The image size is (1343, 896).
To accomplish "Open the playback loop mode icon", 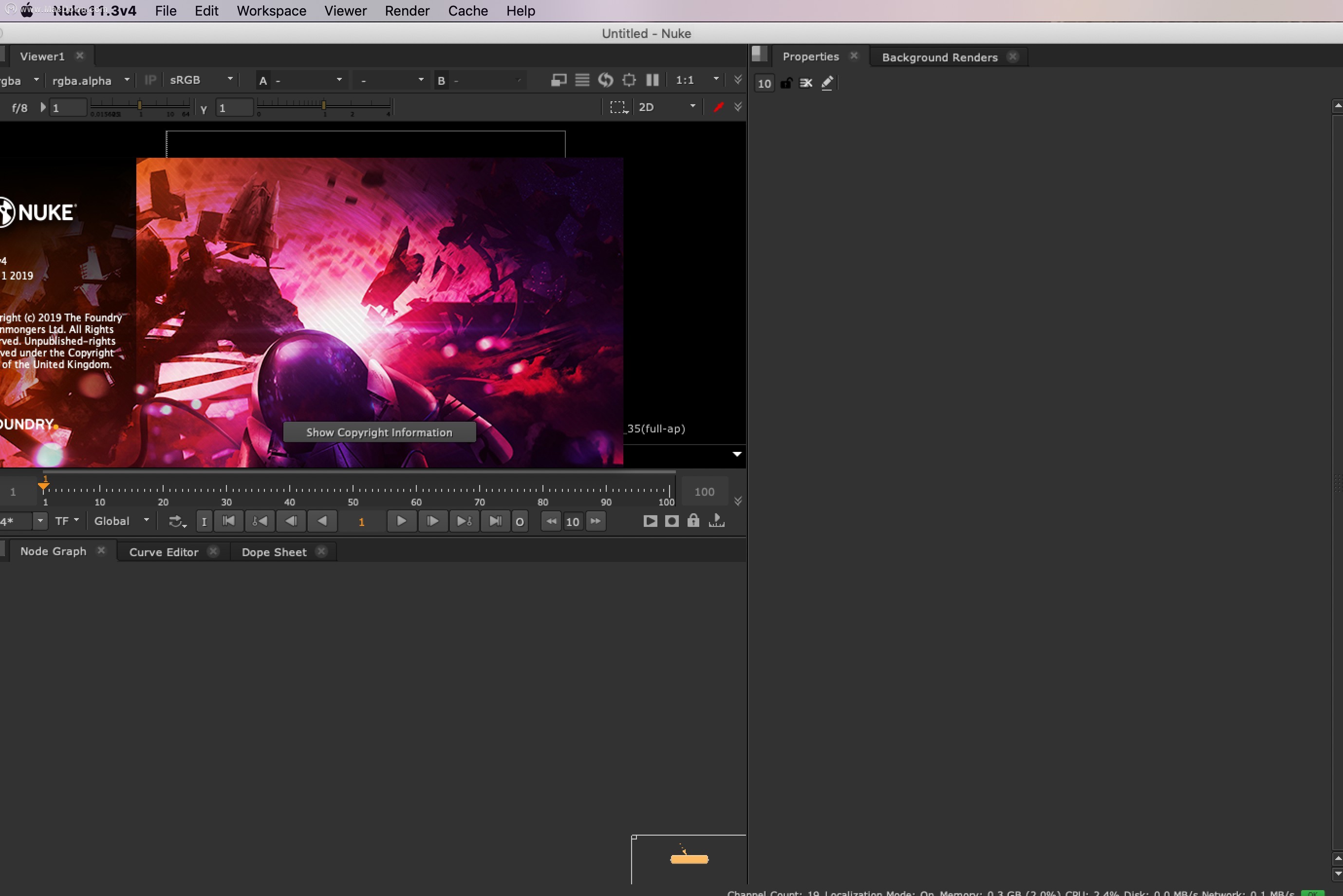I will point(178,521).
